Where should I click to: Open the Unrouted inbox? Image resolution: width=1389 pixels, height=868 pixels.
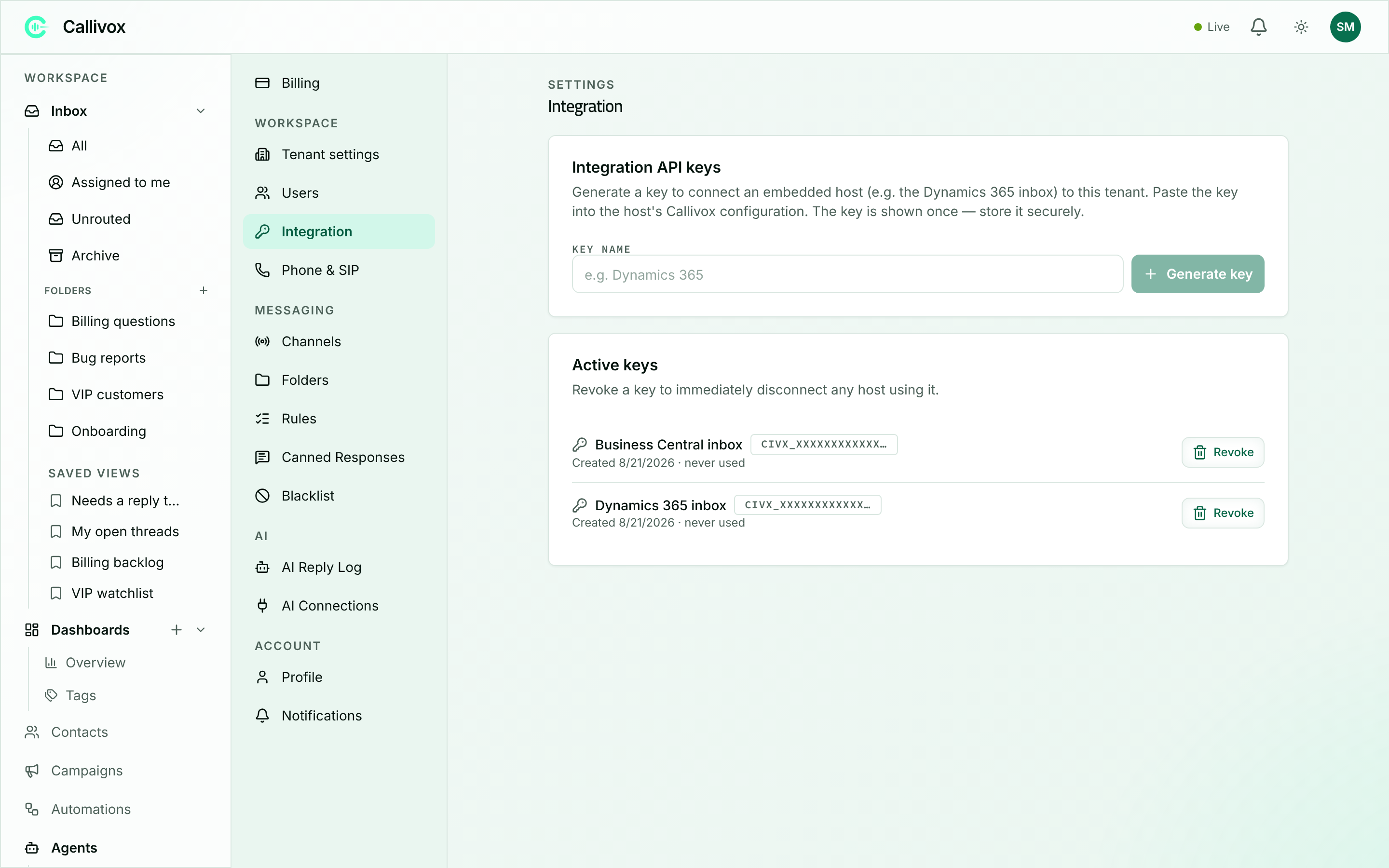pyautogui.click(x=127, y=219)
